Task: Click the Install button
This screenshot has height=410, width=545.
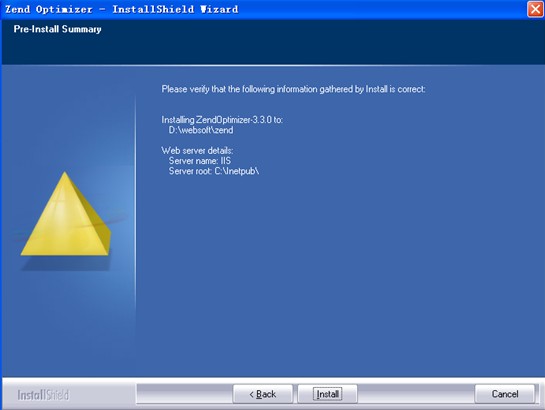Action: tap(327, 394)
